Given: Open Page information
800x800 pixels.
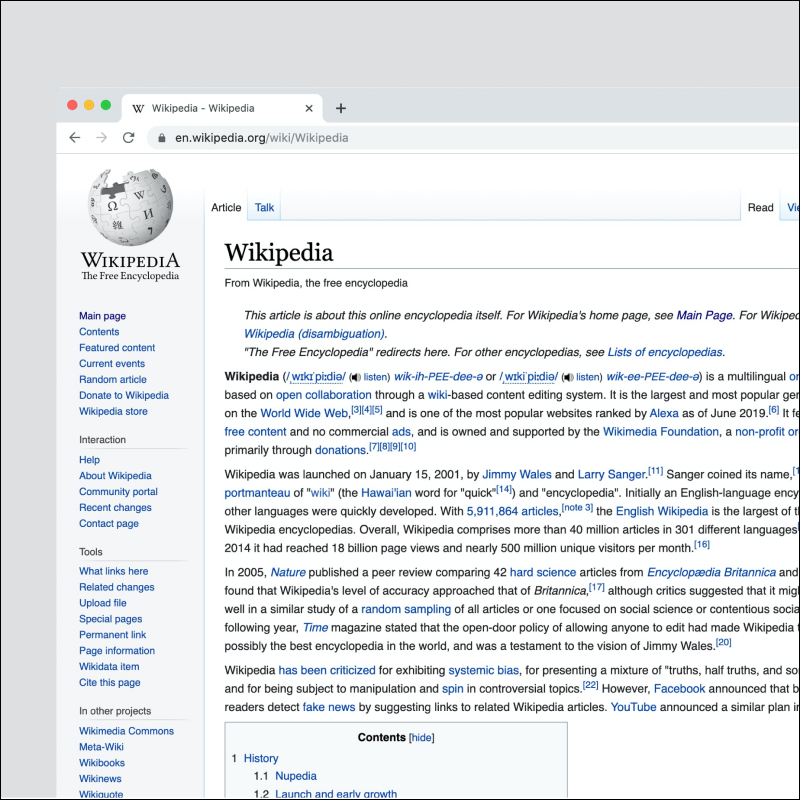Looking at the screenshot, I should coord(117,651).
